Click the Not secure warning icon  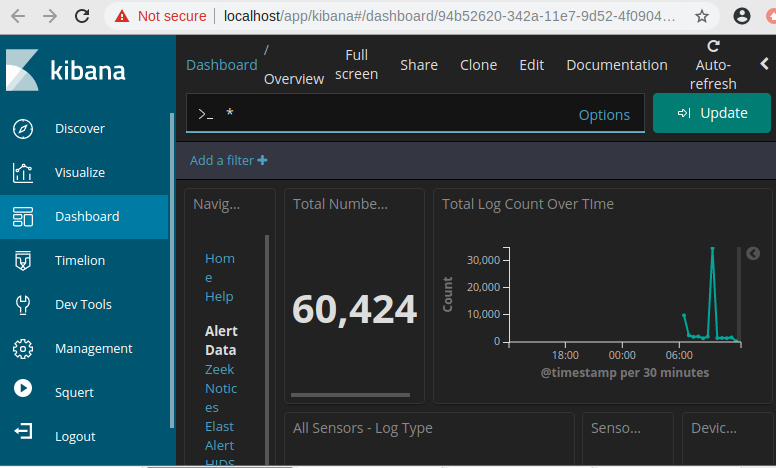pyautogui.click(x=122, y=16)
